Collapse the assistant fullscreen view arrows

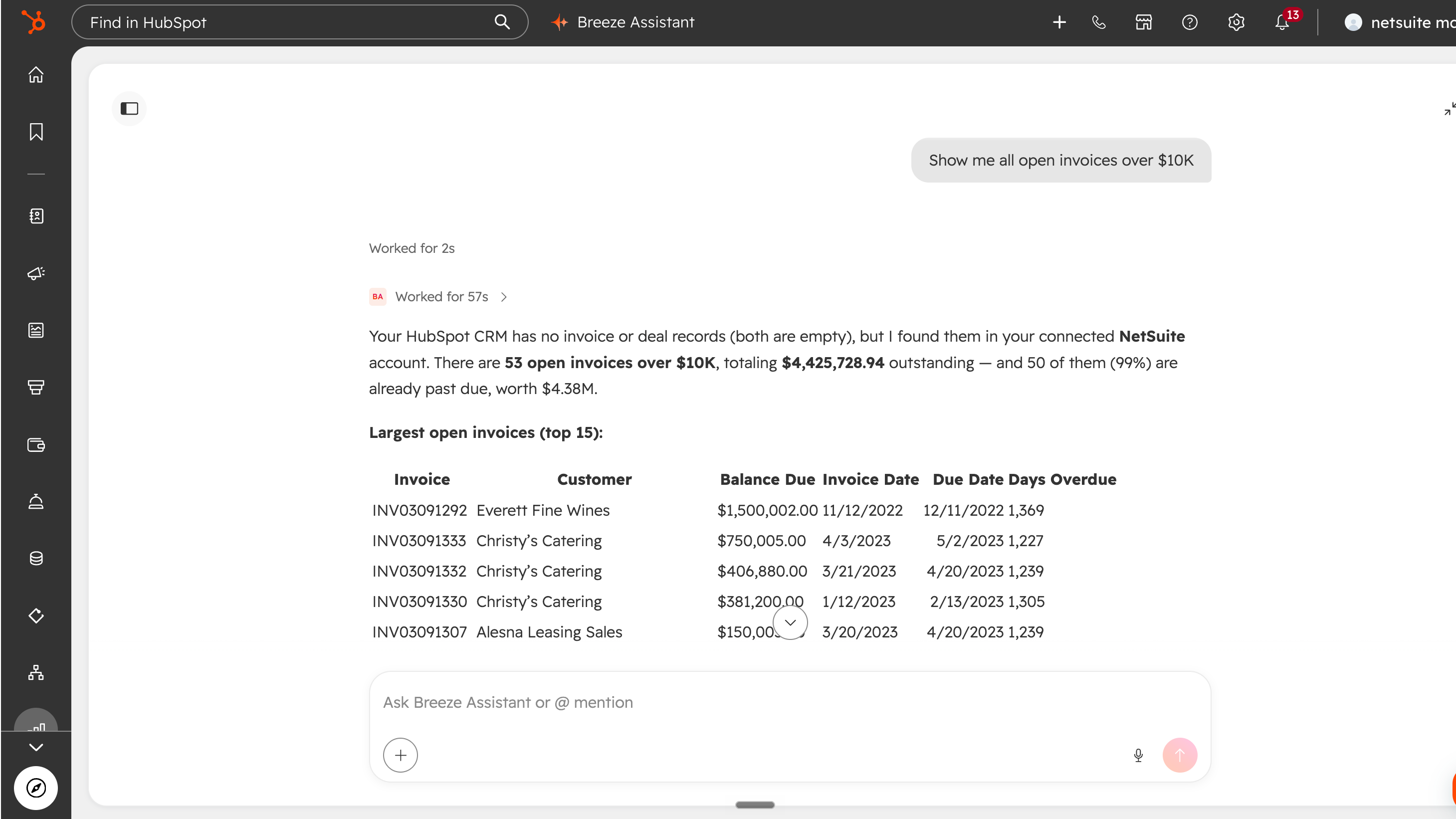[x=1450, y=109]
